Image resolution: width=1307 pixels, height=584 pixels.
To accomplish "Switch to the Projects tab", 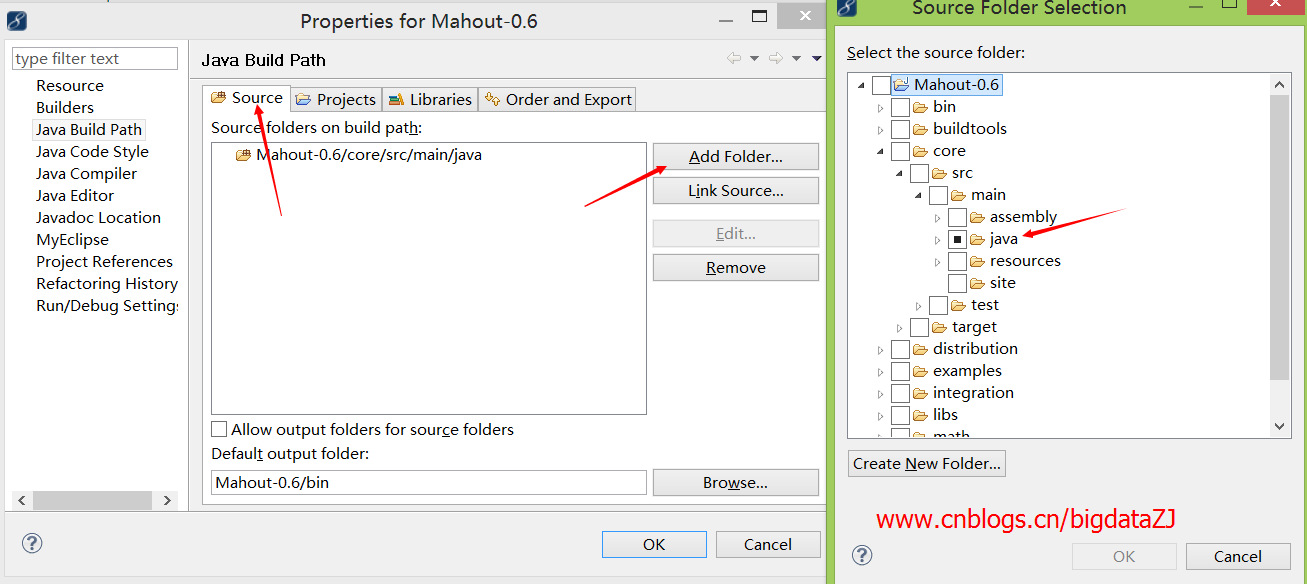I will pyautogui.click(x=336, y=99).
